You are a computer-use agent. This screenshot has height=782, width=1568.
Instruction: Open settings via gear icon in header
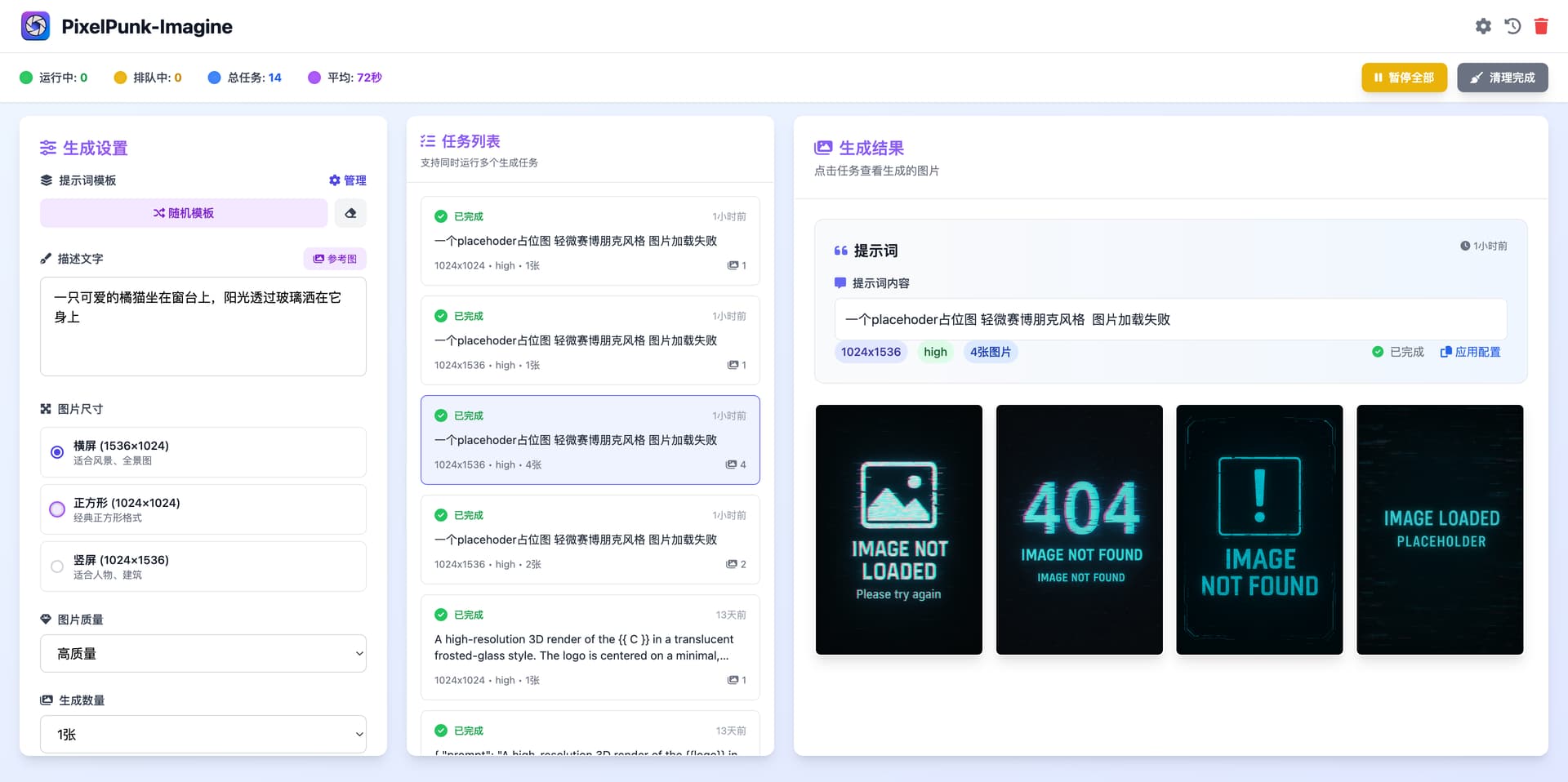point(1483,26)
